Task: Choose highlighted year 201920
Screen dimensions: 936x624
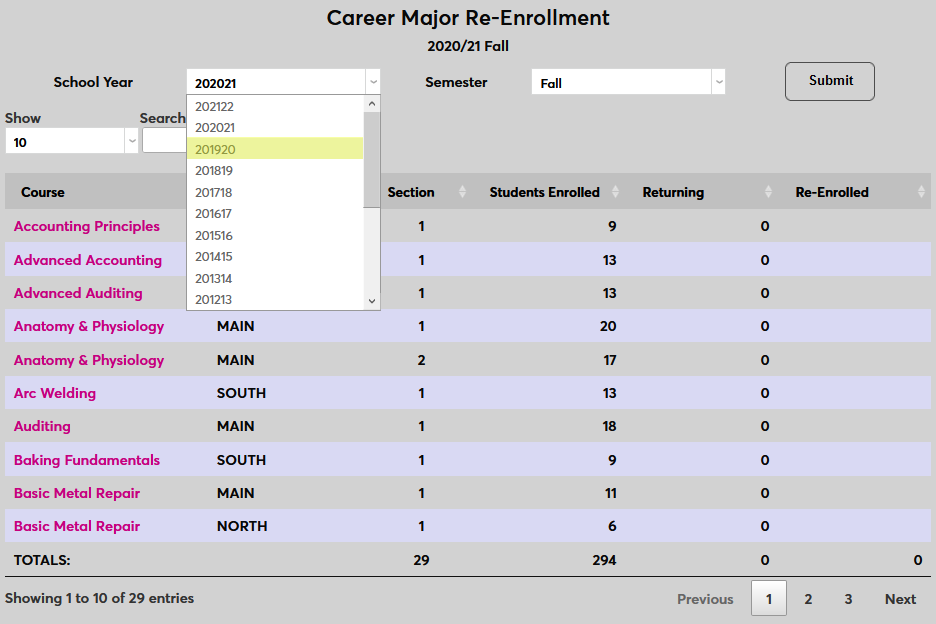Action: (275, 149)
